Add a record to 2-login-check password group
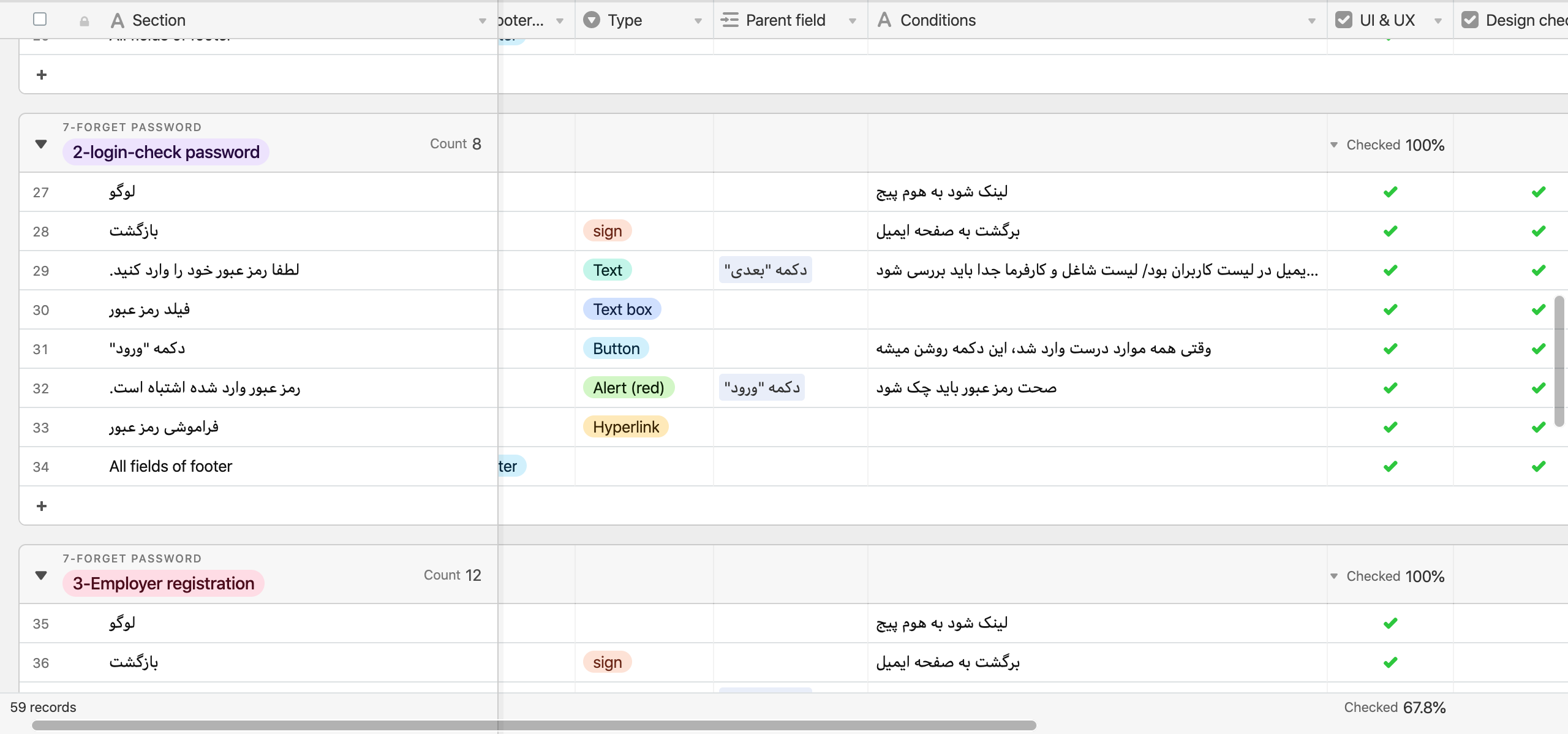Image resolution: width=1568 pixels, height=734 pixels. (42, 506)
